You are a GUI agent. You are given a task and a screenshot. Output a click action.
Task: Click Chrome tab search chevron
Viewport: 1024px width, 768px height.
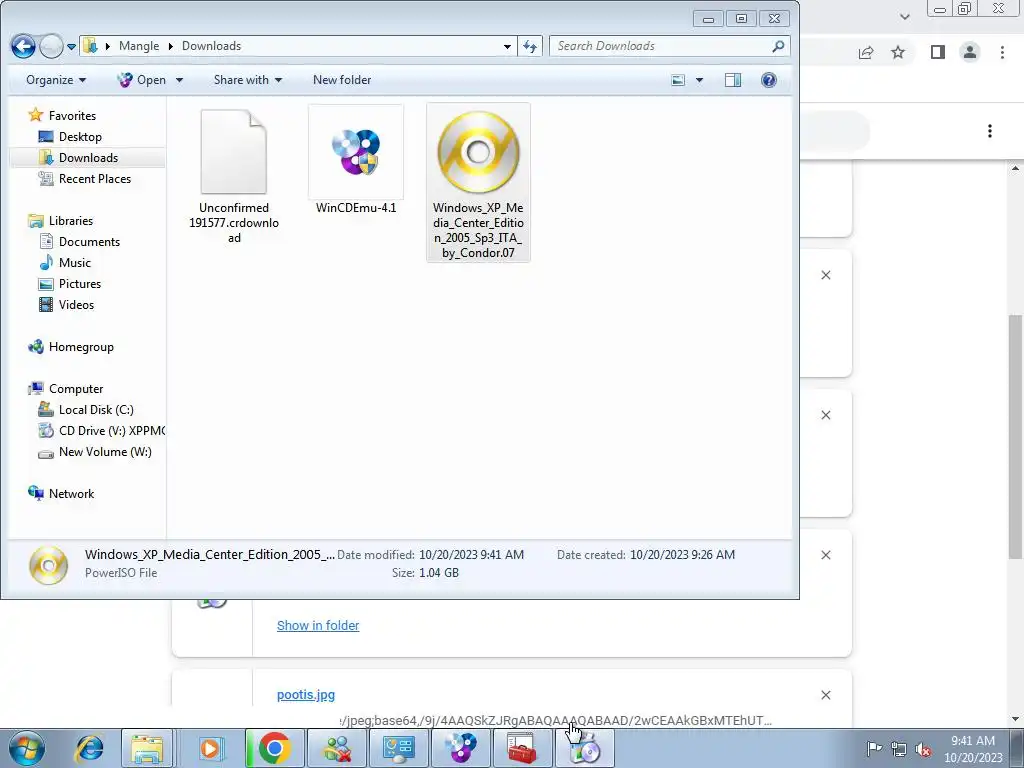tap(904, 16)
